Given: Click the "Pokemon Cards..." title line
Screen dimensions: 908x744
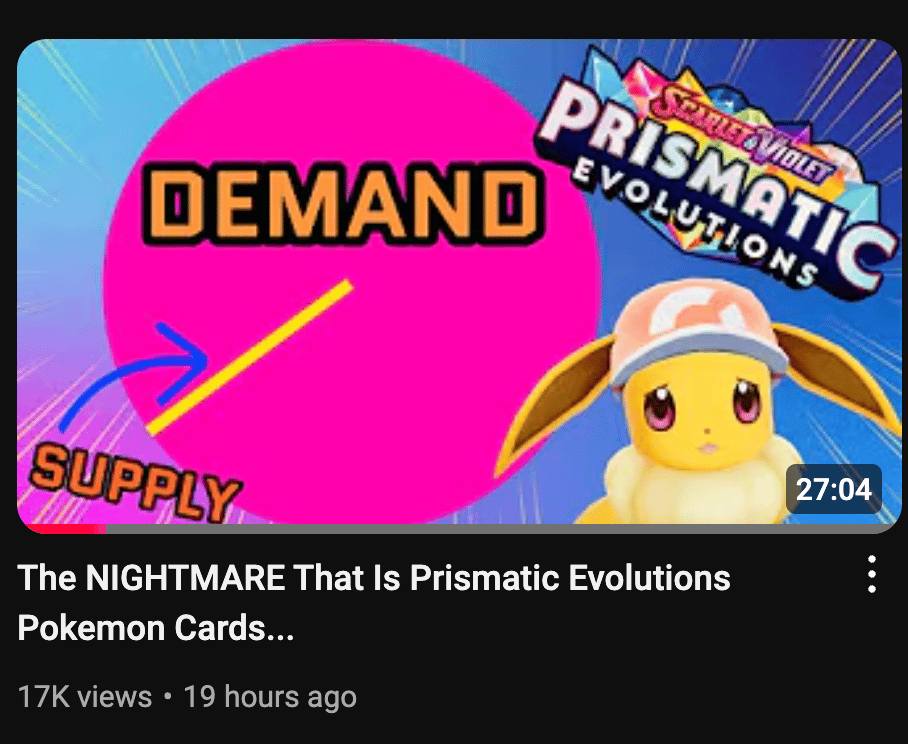Looking at the screenshot, I should tap(156, 628).
